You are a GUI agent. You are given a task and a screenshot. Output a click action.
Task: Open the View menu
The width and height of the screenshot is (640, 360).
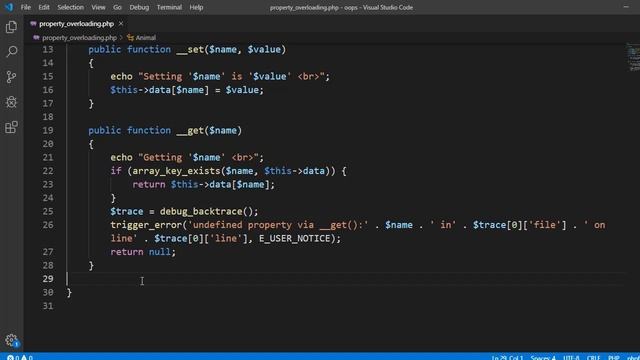pyautogui.click(x=98, y=7)
